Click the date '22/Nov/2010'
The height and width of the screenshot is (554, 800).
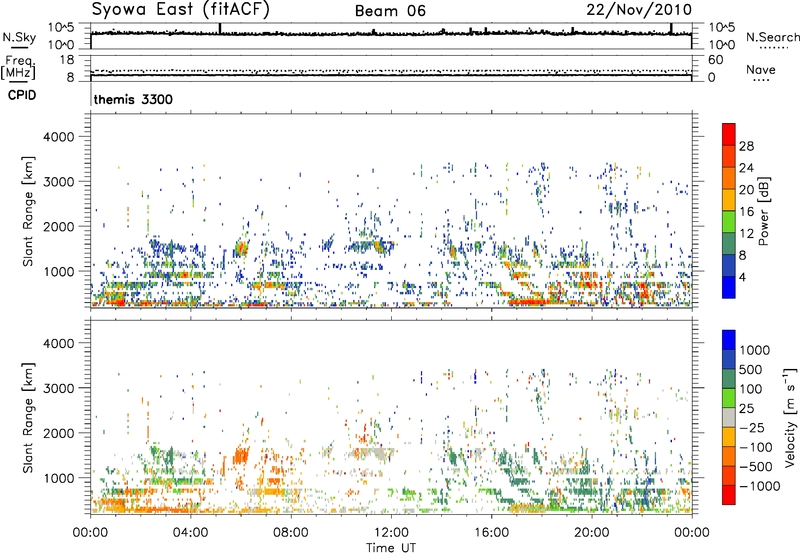639,10
